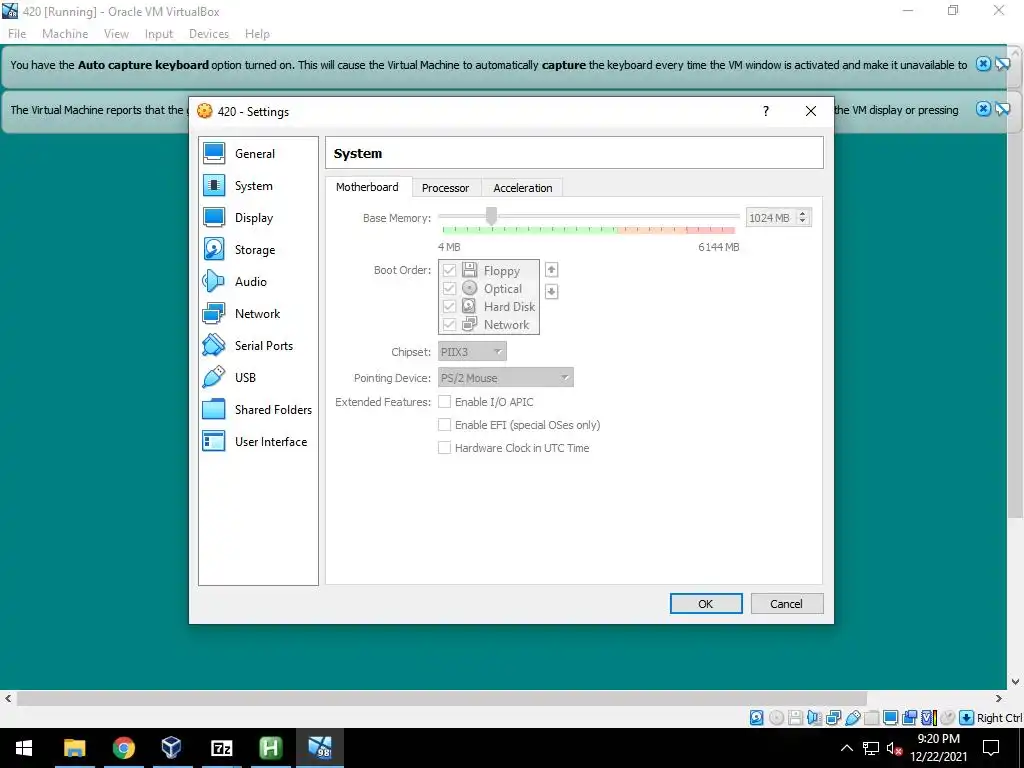Open Audio settings via its speaker icon

[x=214, y=281]
